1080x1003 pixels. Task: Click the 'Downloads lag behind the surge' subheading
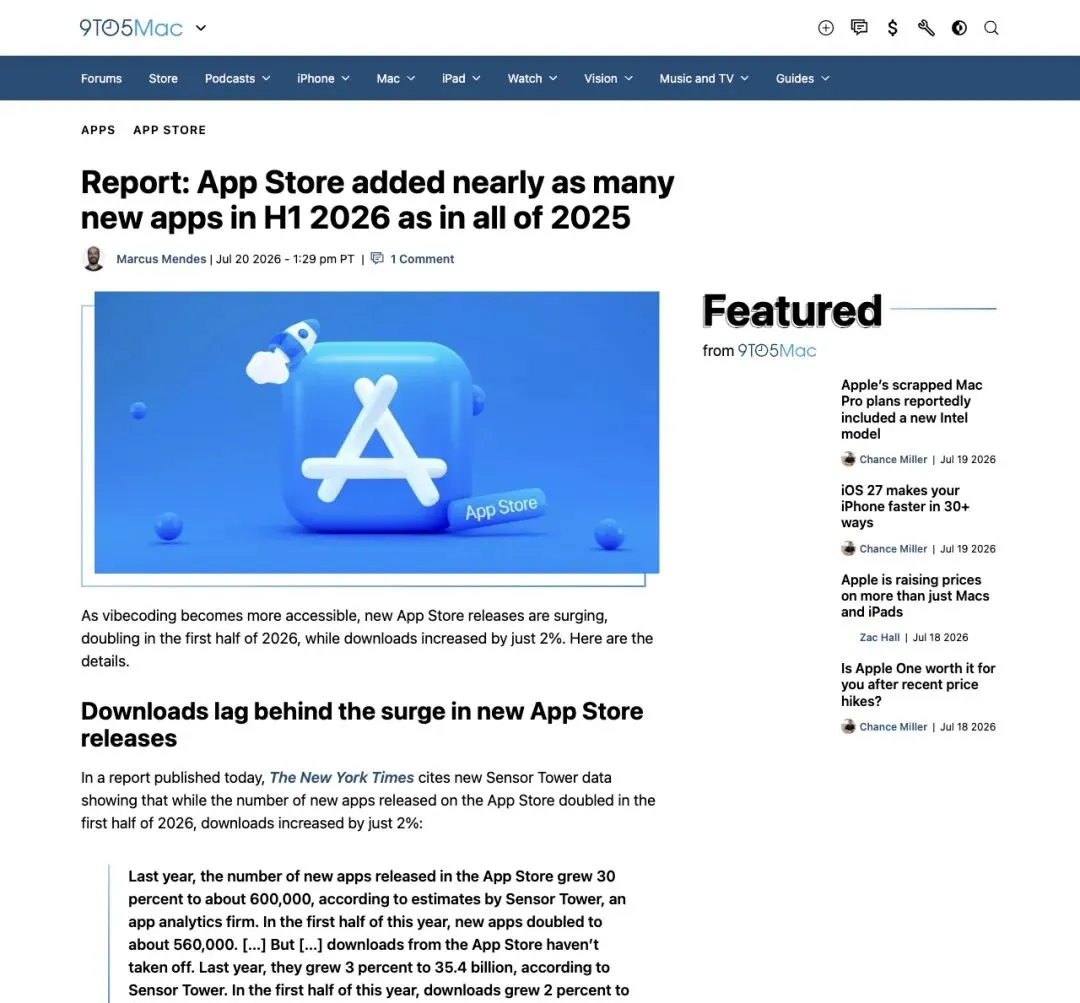point(362,724)
